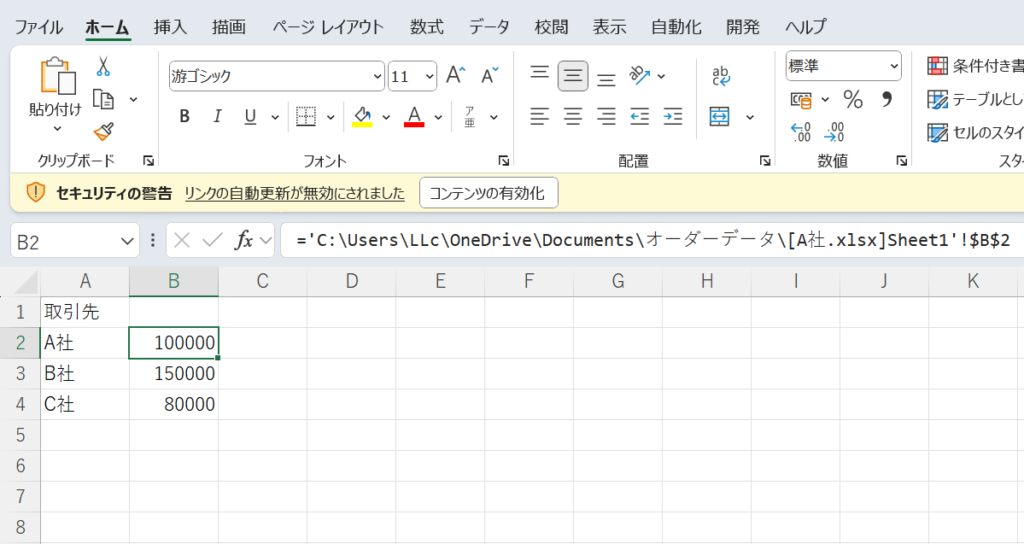Viewport: 1024px width, 544px height.
Task: Open the number format dropdown 標準
Action: (x=843, y=66)
